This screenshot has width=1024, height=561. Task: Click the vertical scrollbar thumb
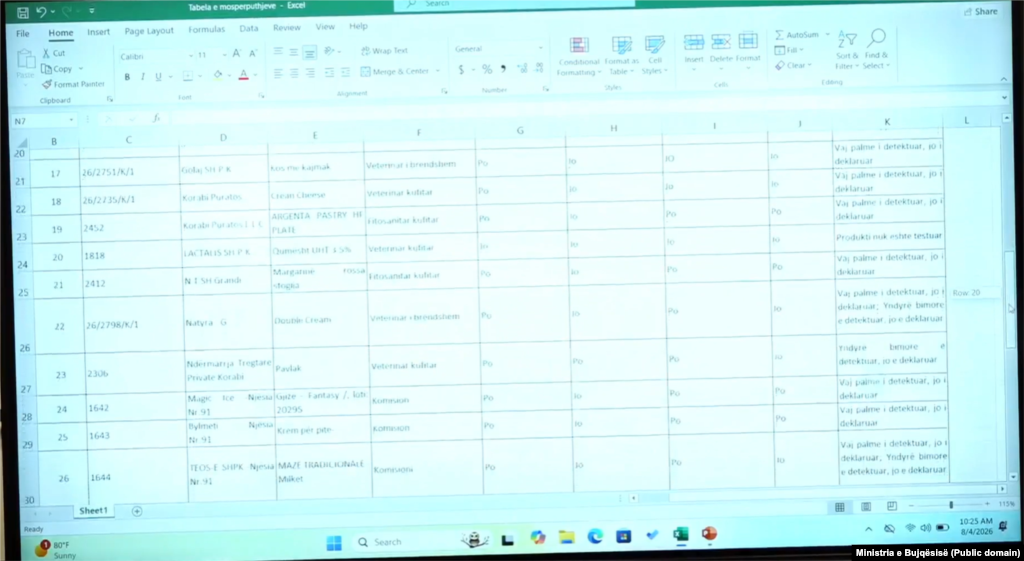tap(1010, 302)
